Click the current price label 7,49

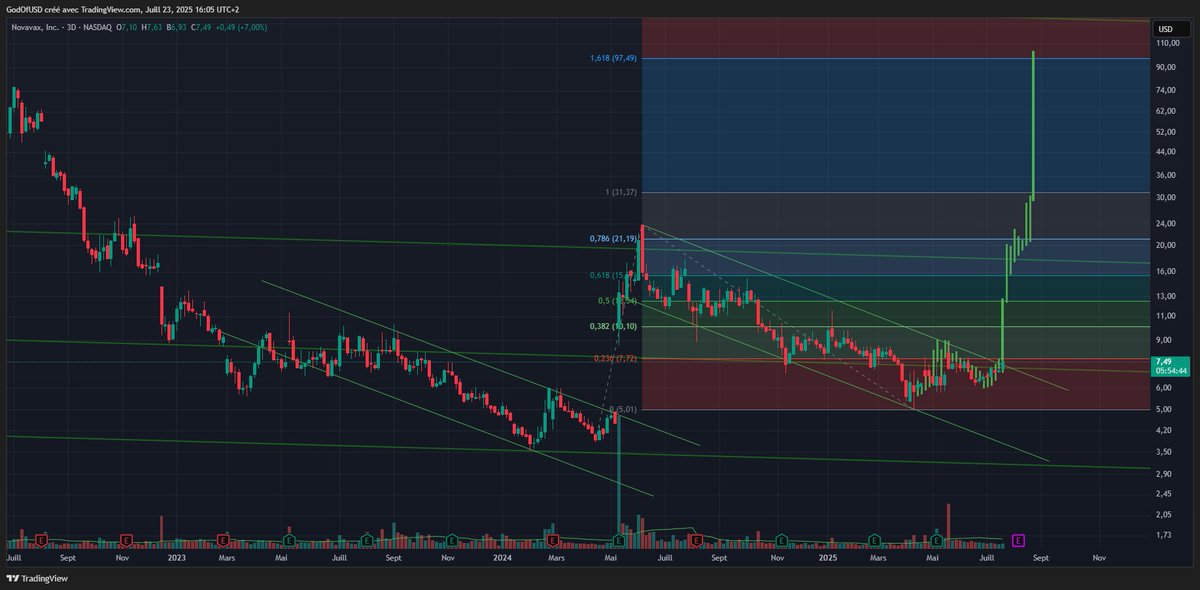click(x=1169, y=365)
